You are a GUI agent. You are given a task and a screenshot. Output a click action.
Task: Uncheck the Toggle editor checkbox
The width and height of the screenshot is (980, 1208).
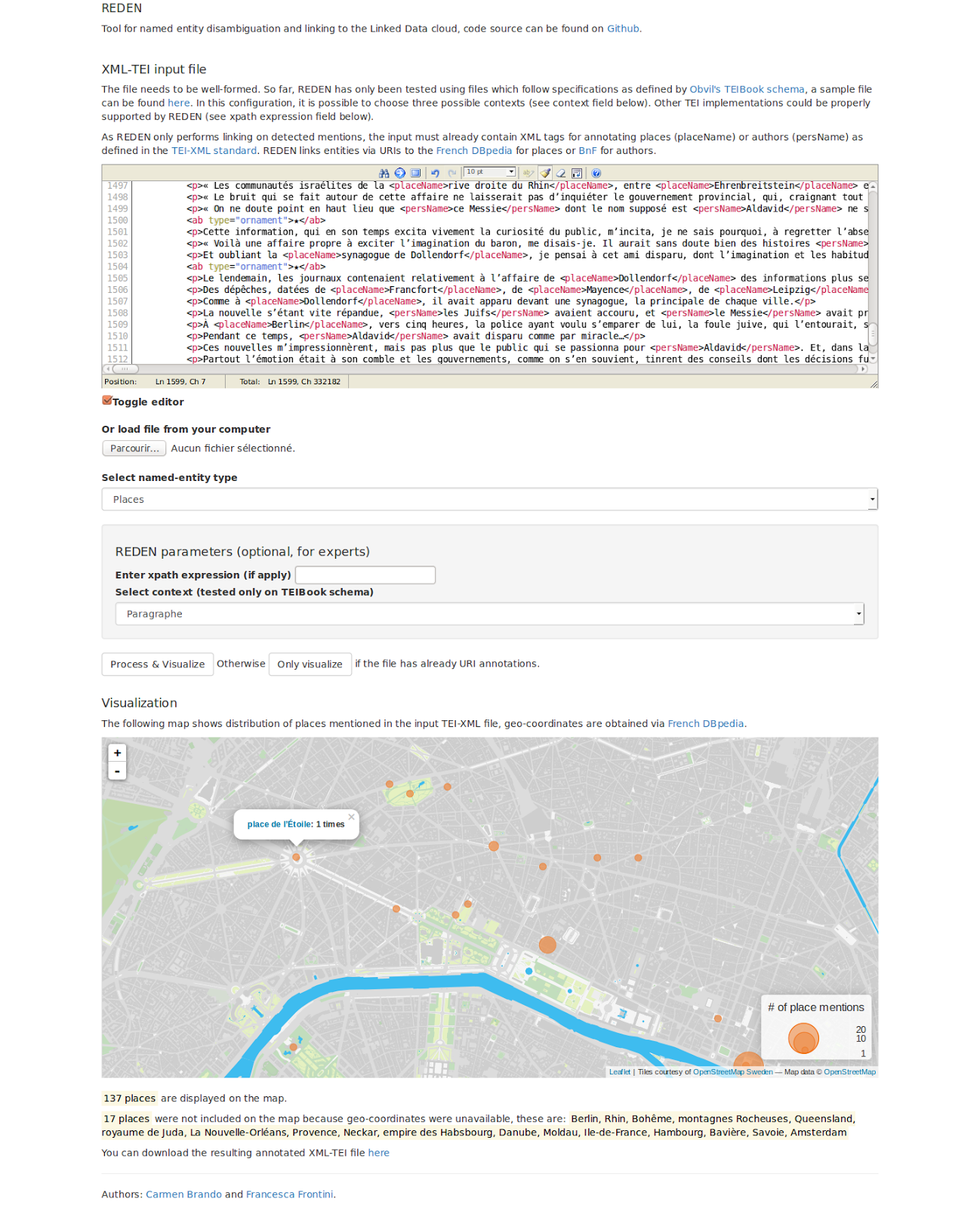click(107, 401)
